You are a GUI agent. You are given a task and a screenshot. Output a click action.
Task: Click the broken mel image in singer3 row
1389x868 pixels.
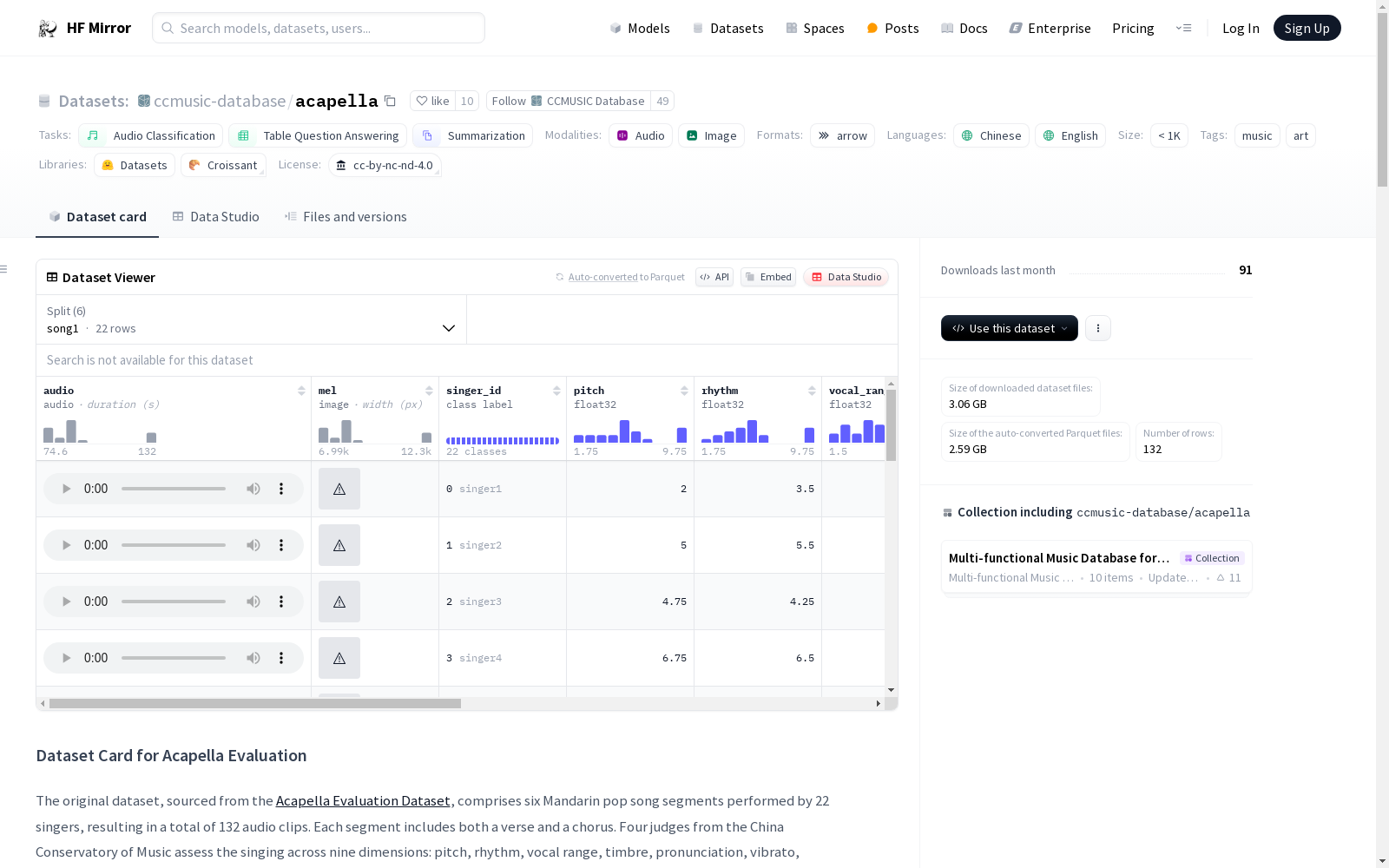(x=339, y=602)
